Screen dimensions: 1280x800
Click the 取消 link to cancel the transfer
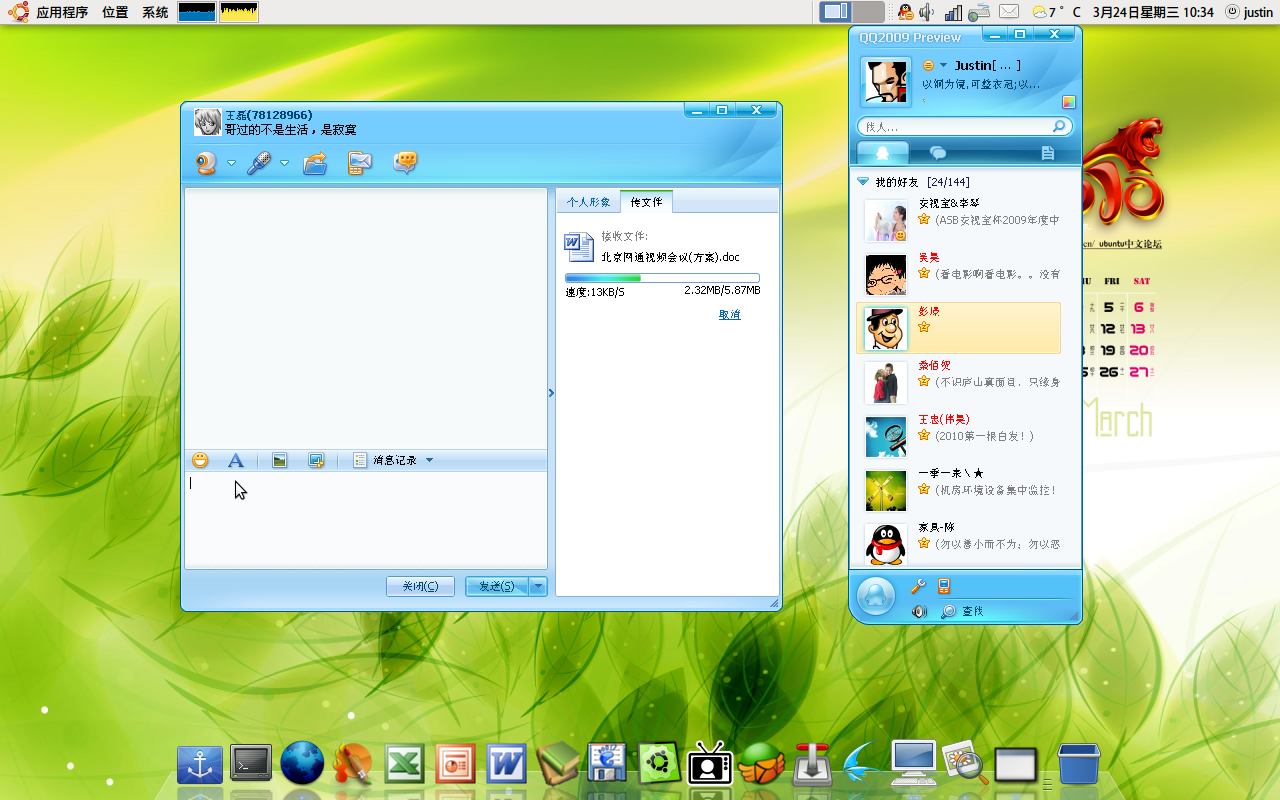click(x=730, y=315)
